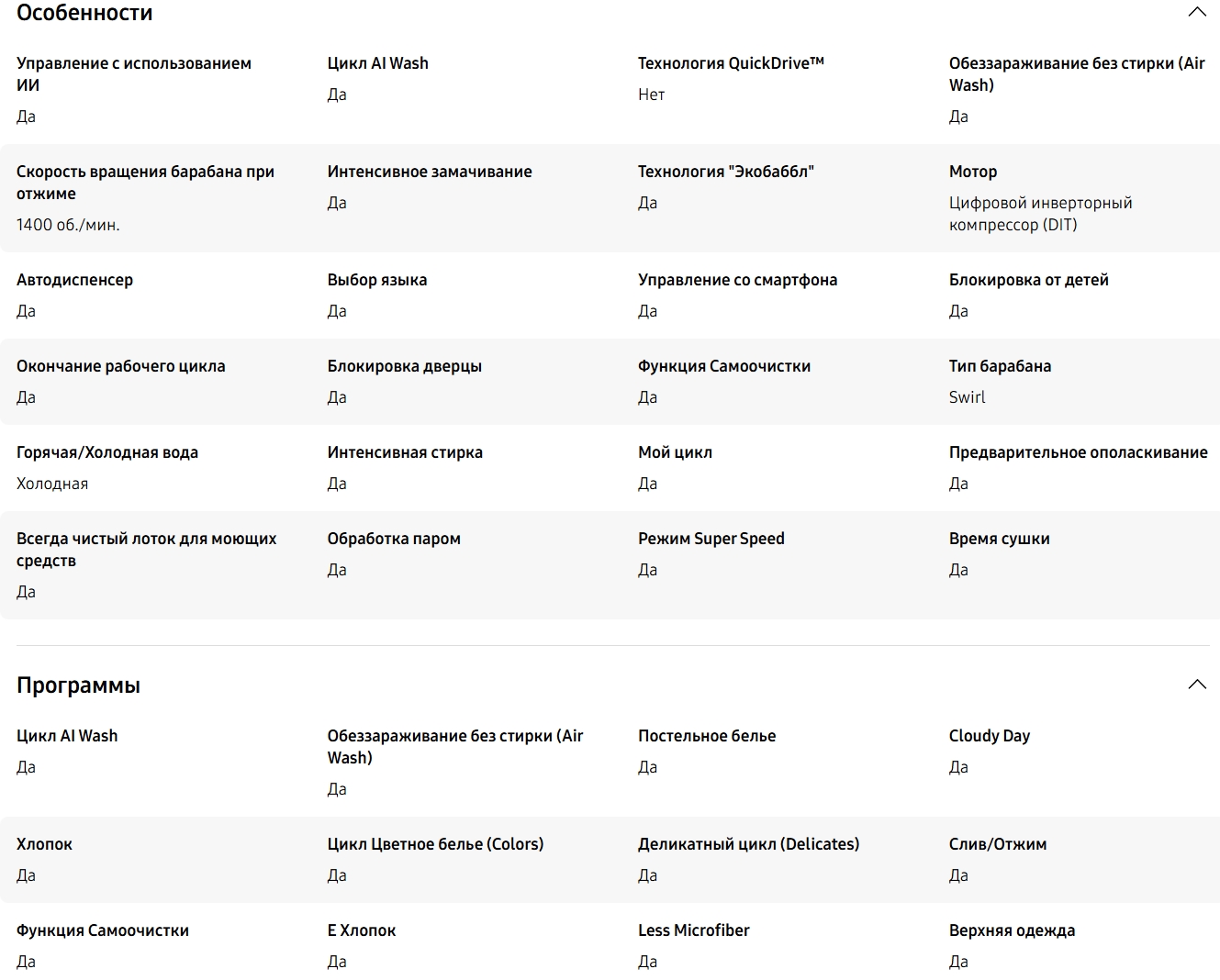Screen dimensions: 1220x980
Task: Click the Технология QuickDrive™ label
Action: 731,63
